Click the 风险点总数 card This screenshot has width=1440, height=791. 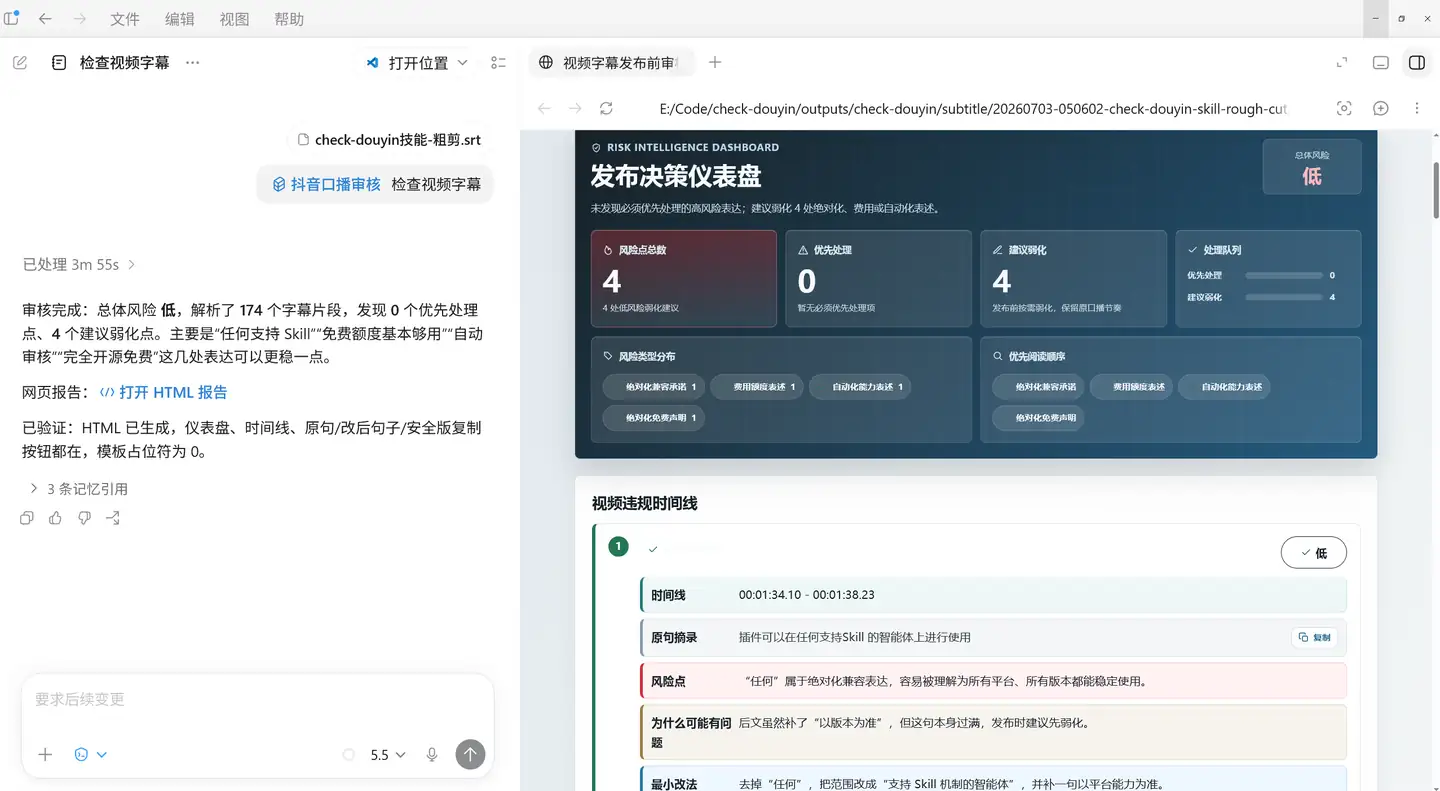click(x=684, y=279)
